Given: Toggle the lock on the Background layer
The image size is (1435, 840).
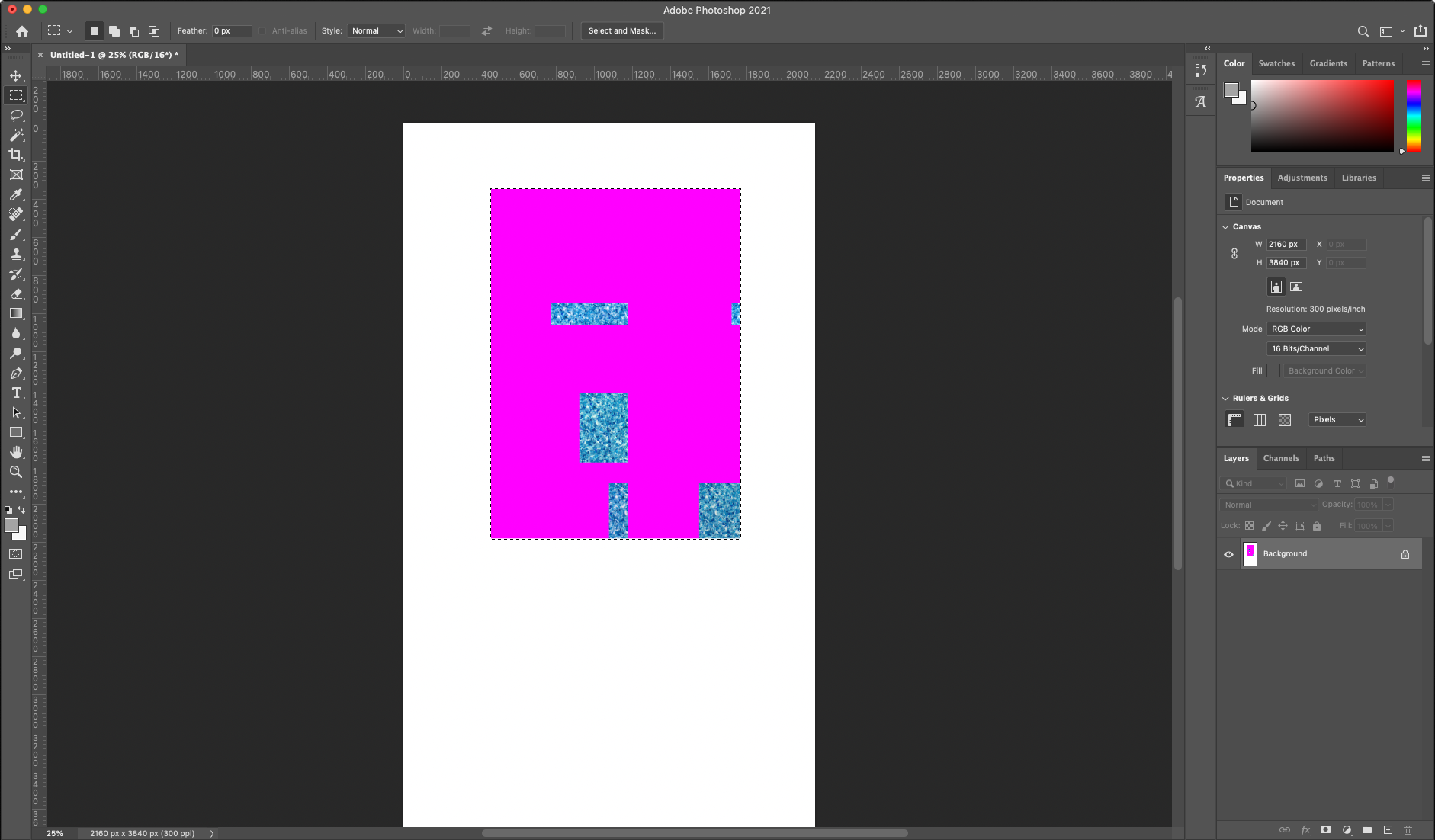Looking at the screenshot, I should [x=1405, y=554].
